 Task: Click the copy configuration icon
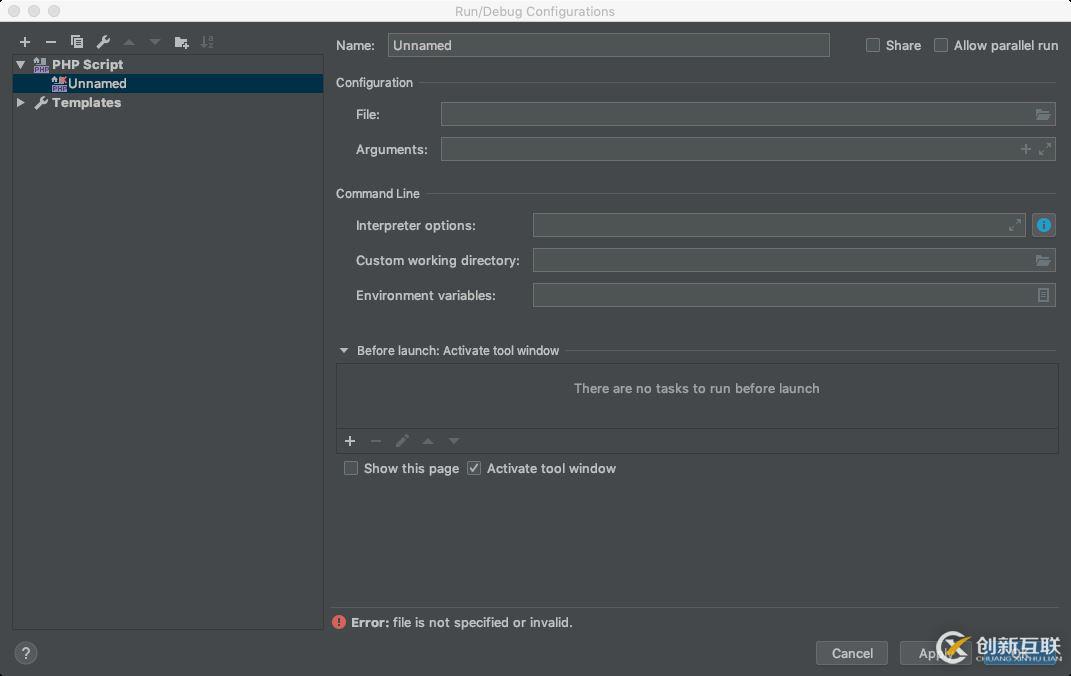[x=77, y=42]
